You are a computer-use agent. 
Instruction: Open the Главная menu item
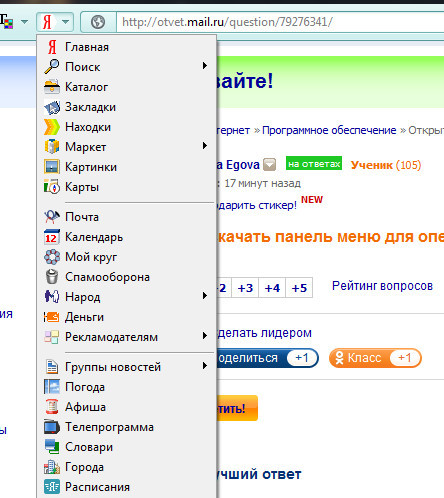127,47
